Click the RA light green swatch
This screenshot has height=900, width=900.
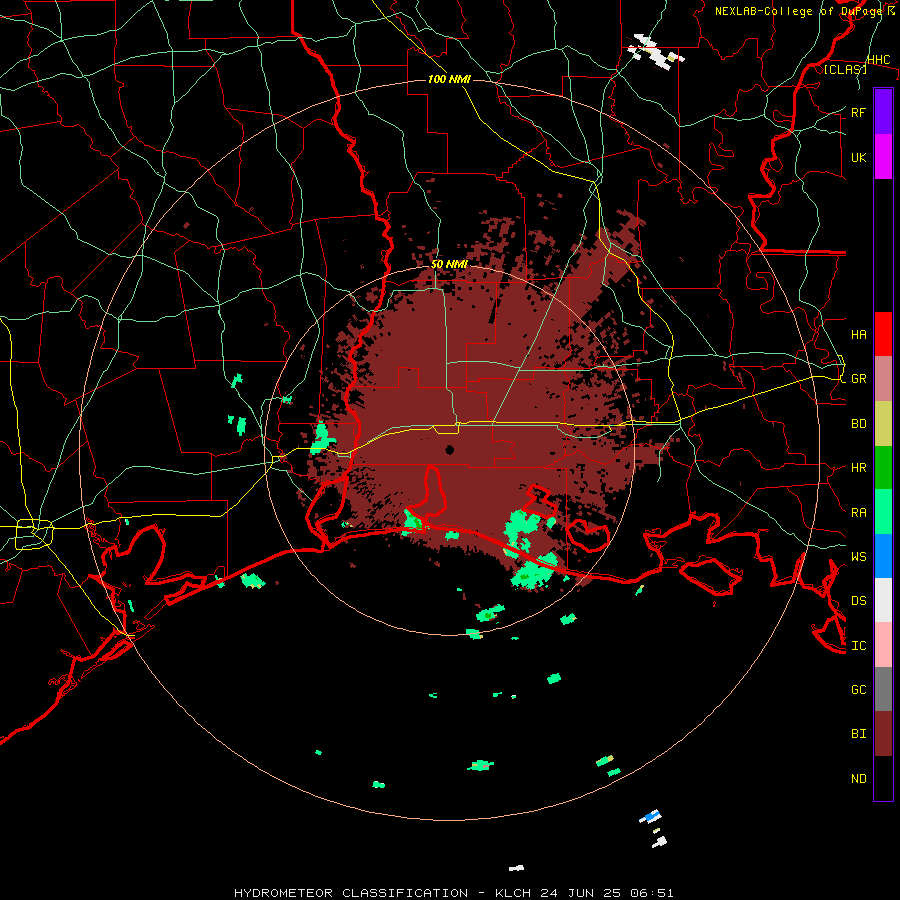coord(883,512)
